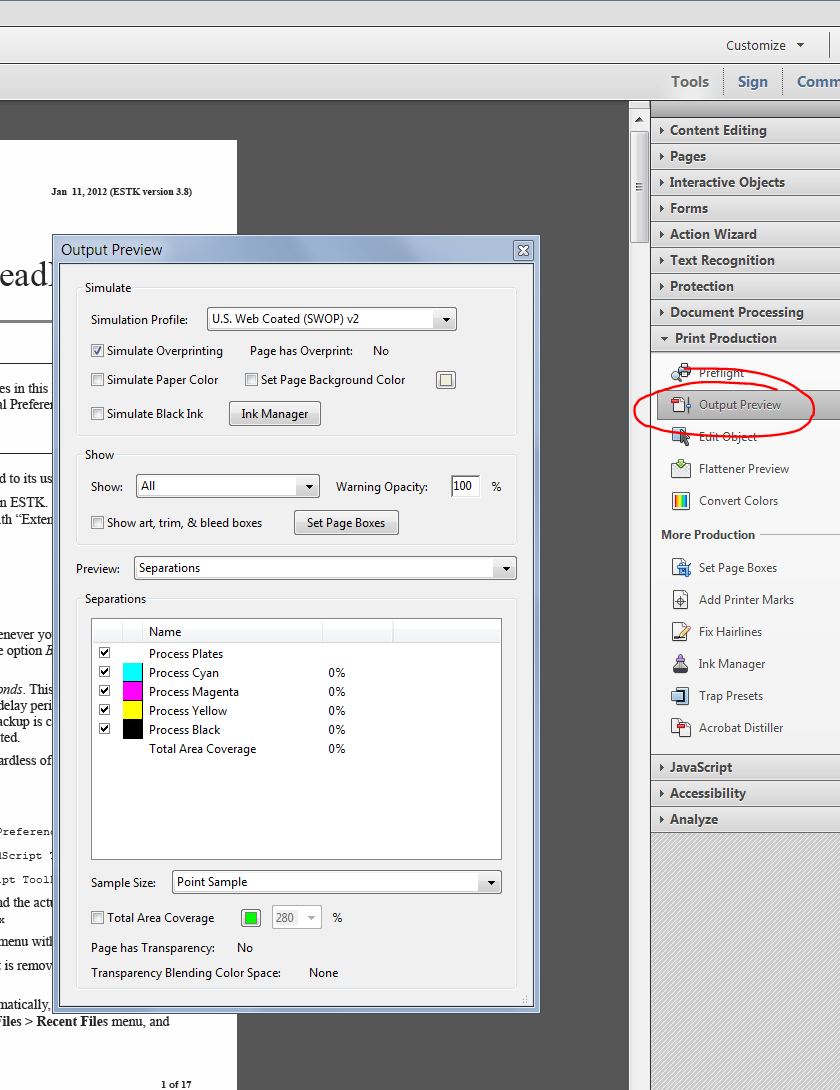The image size is (840, 1090).
Task: Click the Warning Opacity input field
Action: 465,486
